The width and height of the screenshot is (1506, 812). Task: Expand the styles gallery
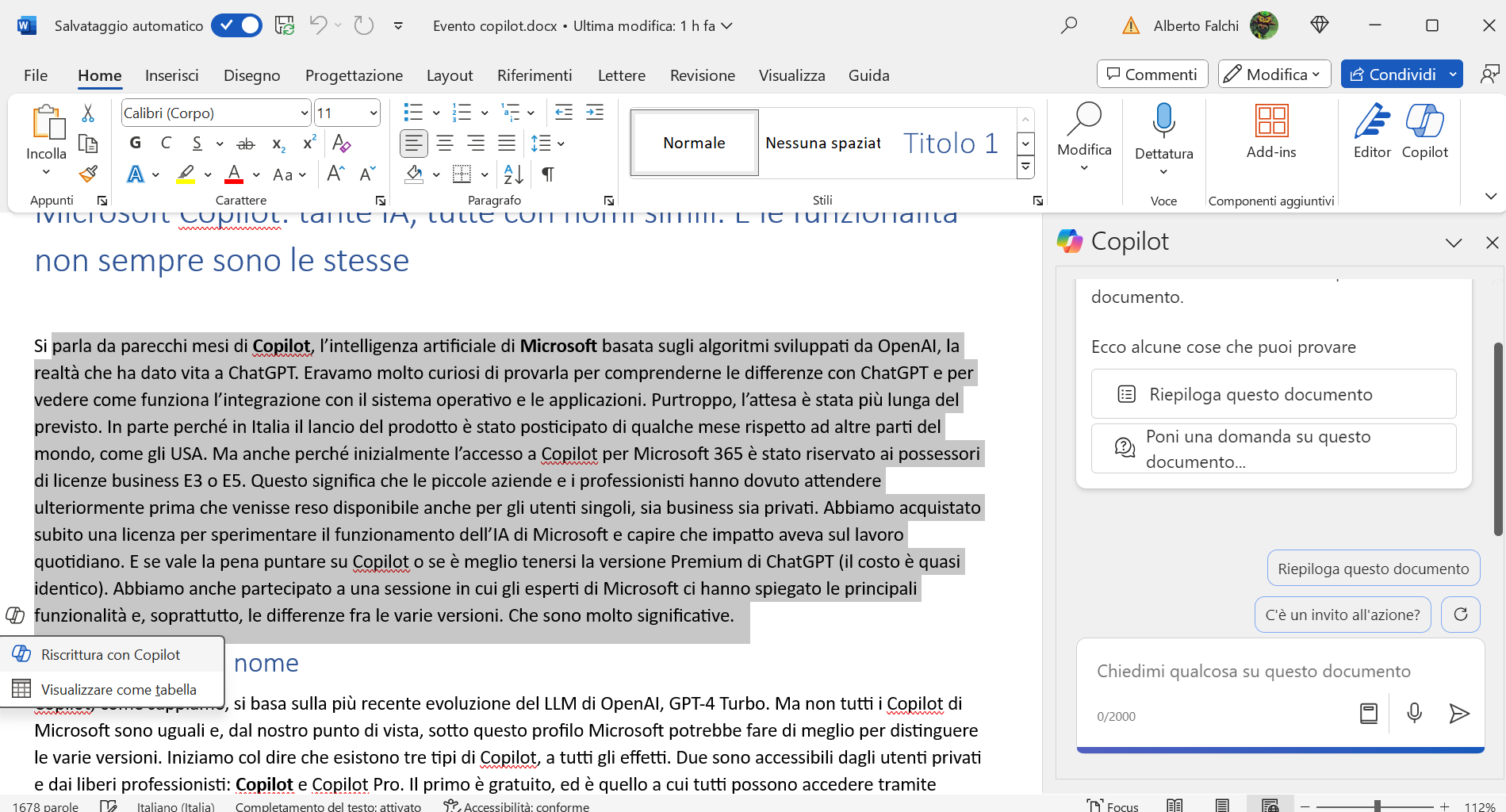[x=1025, y=167]
